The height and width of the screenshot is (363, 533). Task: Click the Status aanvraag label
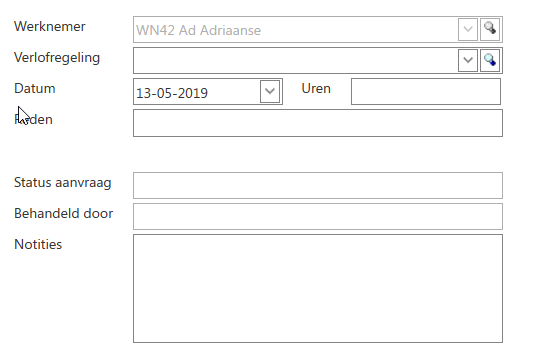pos(63,183)
